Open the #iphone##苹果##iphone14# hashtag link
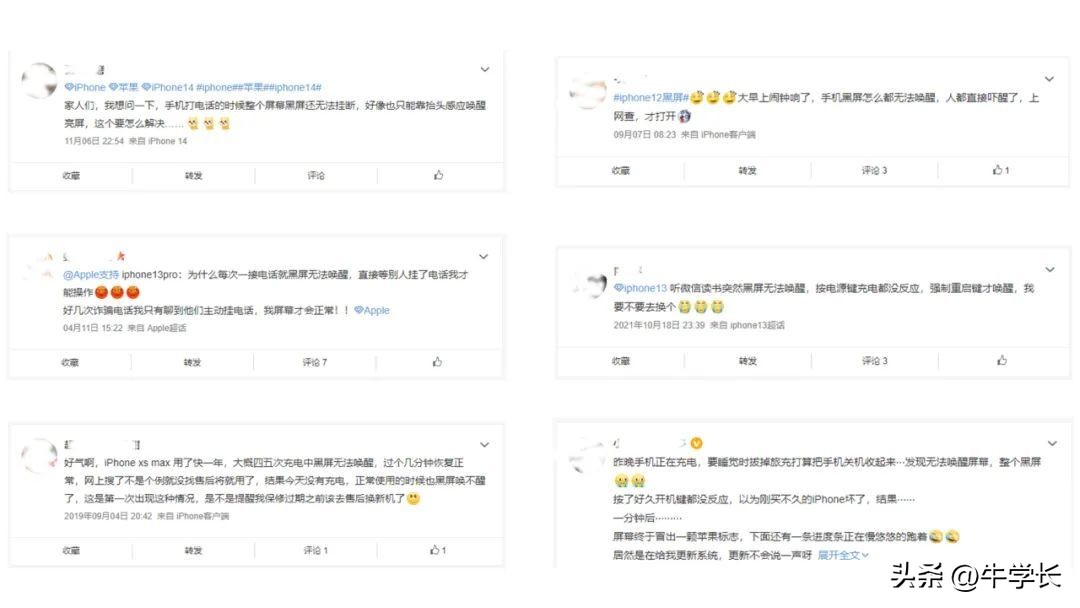 click(x=259, y=87)
